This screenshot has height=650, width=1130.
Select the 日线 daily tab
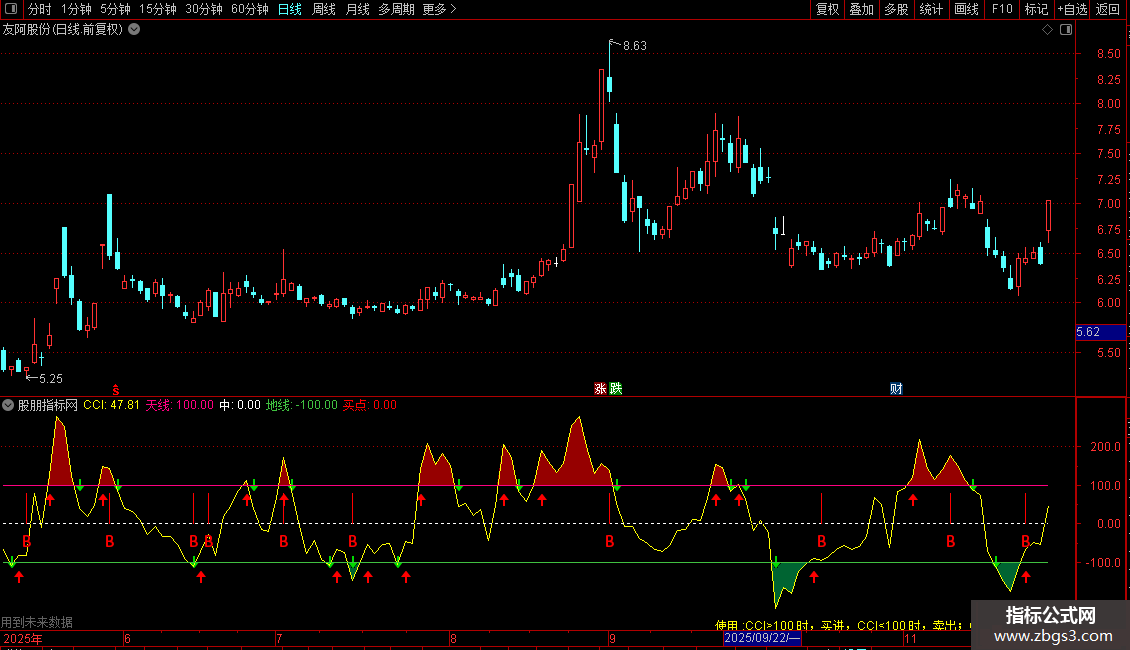[x=290, y=9]
